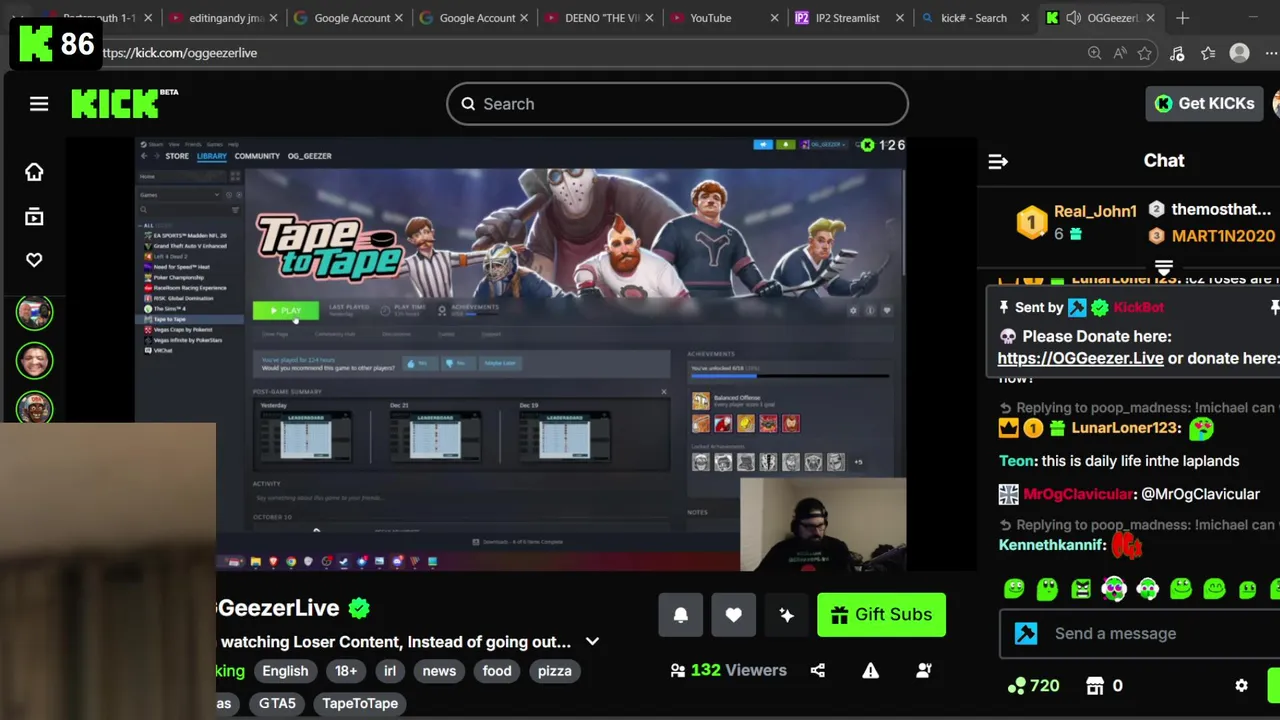Click the chat identity badge beside message box
This screenshot has height=720, width=1280.
[x=1026, y=633]
